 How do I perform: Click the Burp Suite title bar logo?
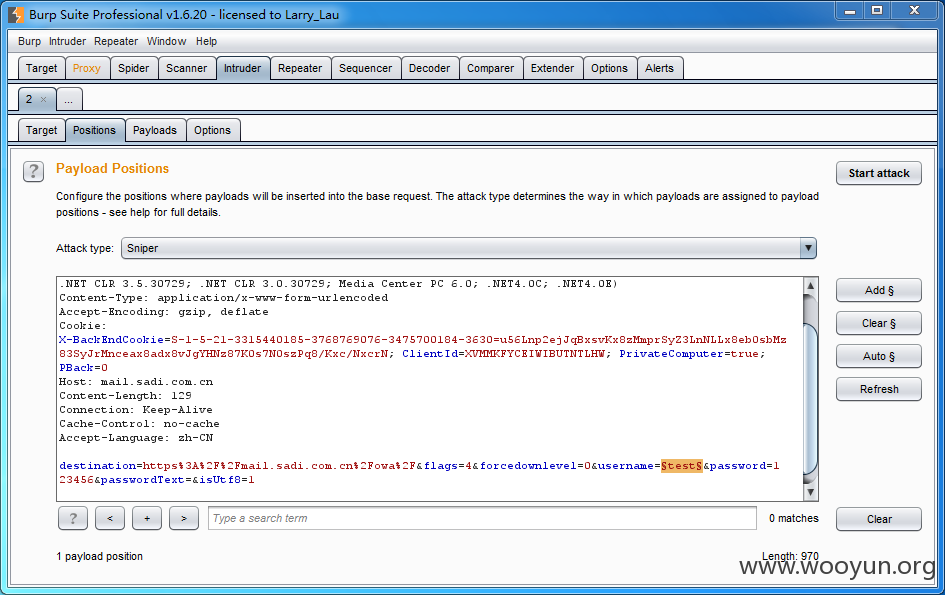16,14
